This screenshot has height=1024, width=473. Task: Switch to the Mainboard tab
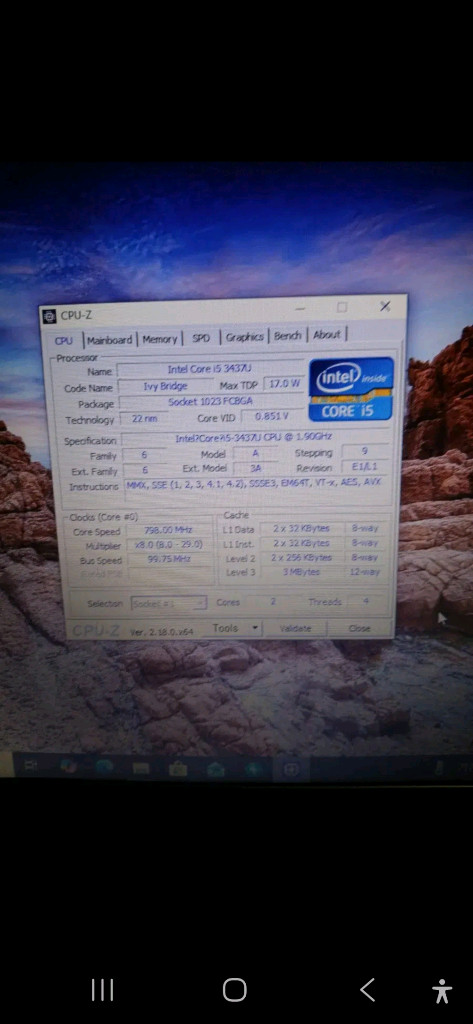tap(110, 340)
